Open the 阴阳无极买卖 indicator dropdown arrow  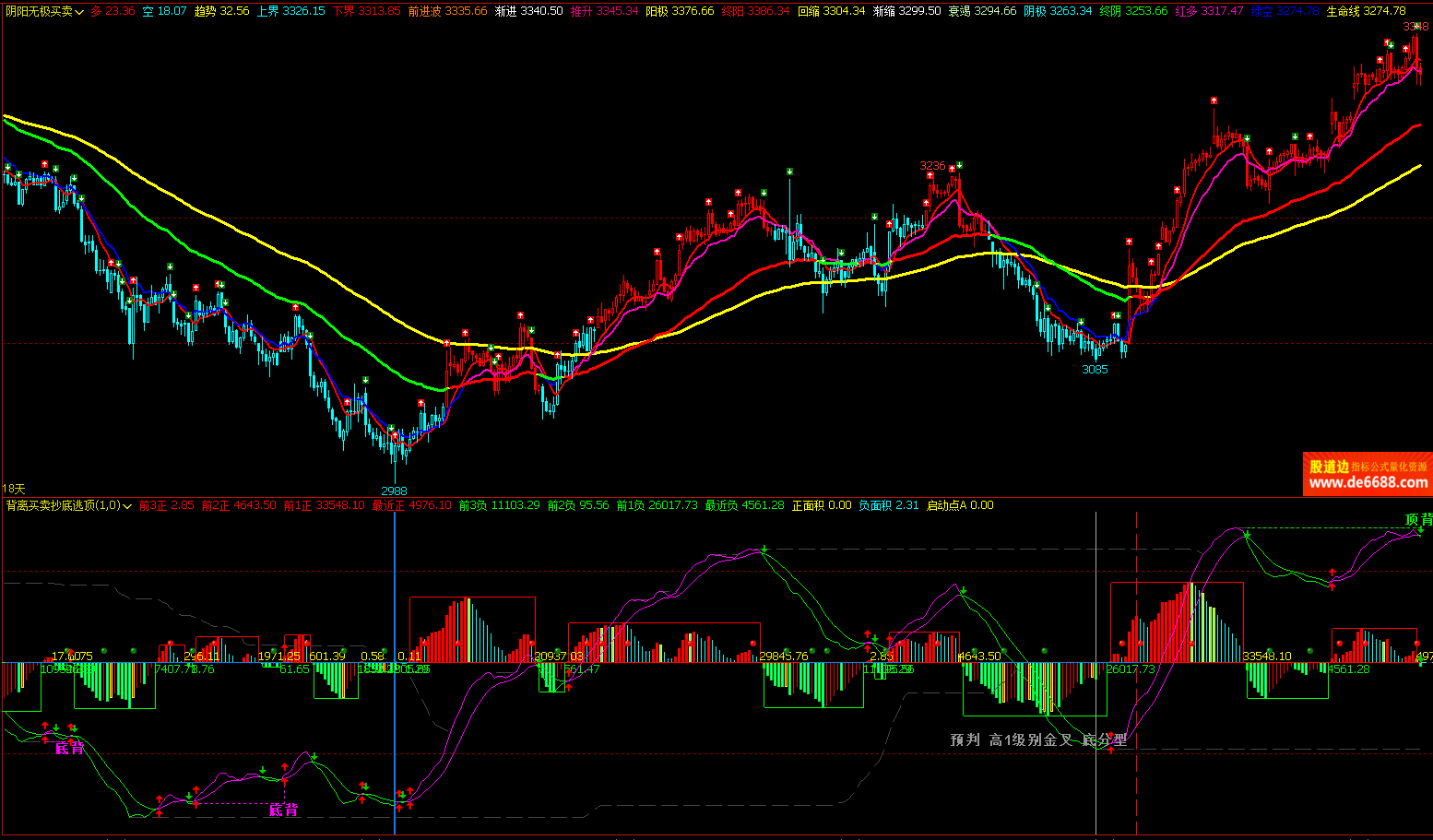click(x=79, y=12)
